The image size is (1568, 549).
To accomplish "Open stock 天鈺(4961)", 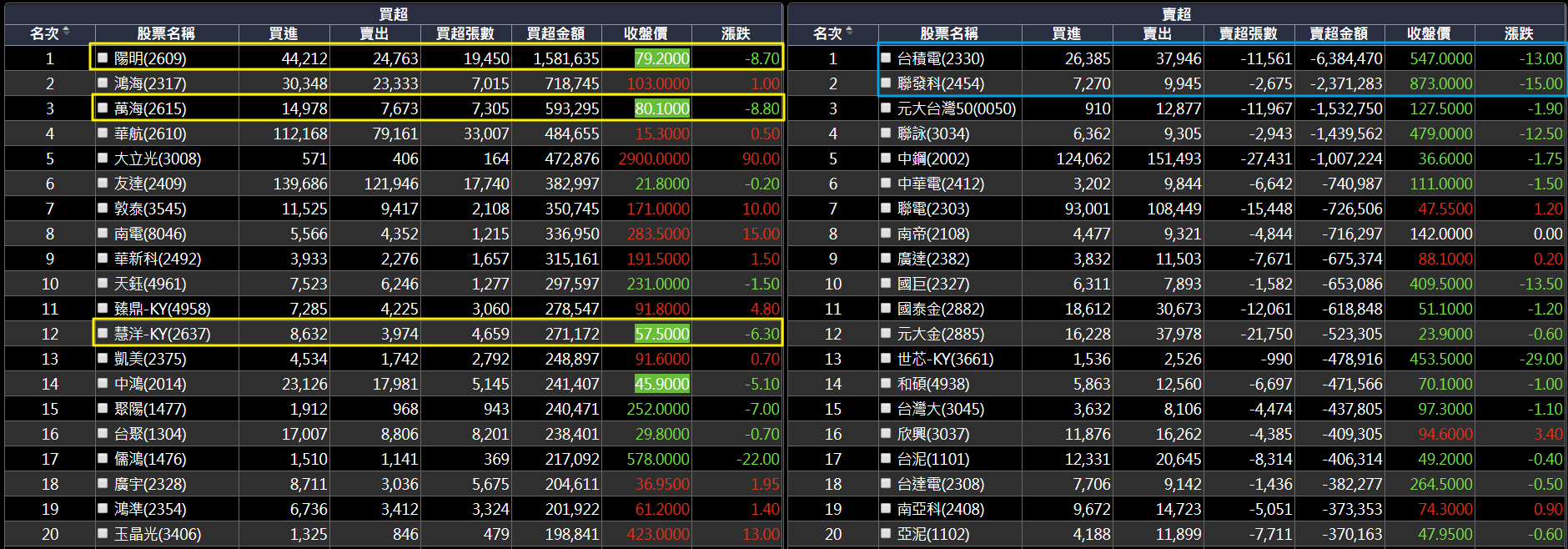I will [x=150, y=284].
